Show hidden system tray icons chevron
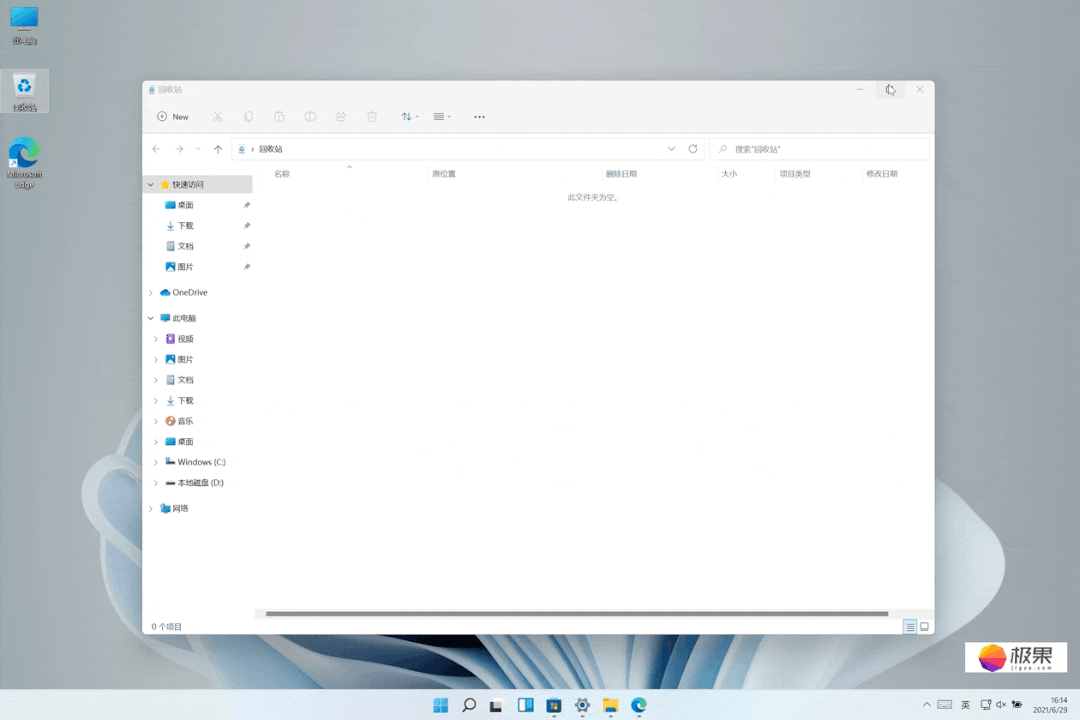Viewport: 1080px width, 720px height. tap(926, 705)
